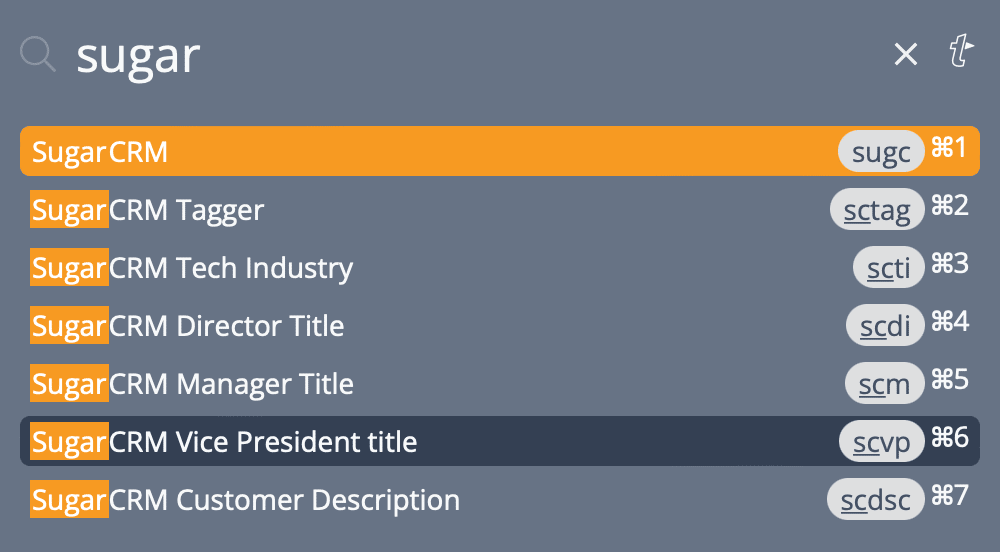Select the SugarCRM Tagger result
This screenshot has height=552, width=1000.
500,210
